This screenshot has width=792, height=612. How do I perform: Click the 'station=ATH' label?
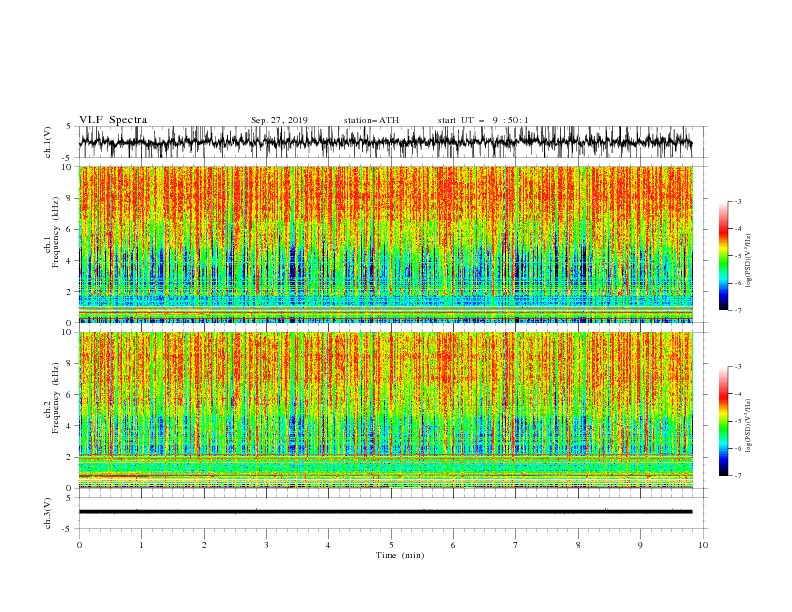pos(371,120)
